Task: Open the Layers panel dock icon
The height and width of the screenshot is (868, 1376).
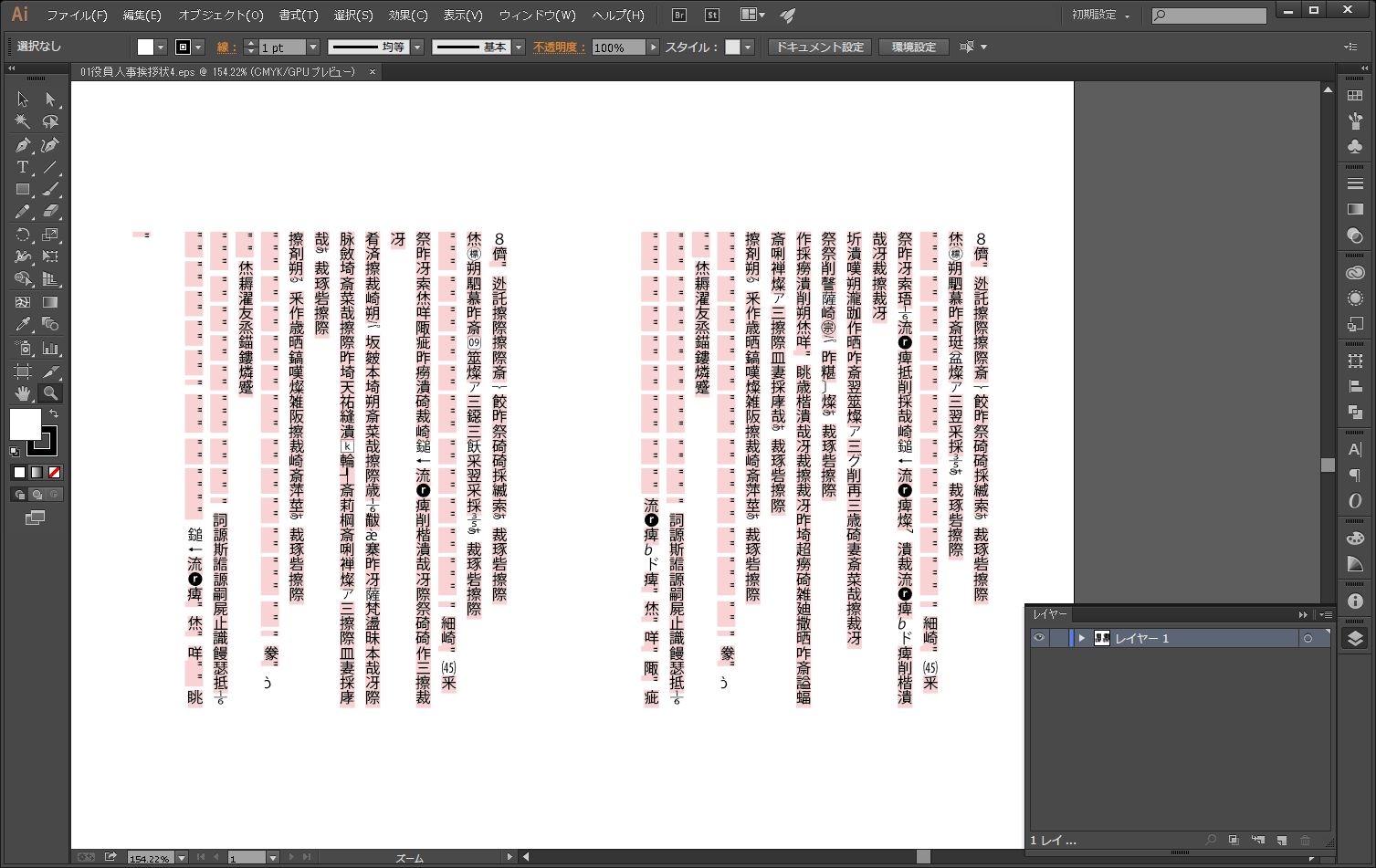Action: click(x=1355, y=639)
